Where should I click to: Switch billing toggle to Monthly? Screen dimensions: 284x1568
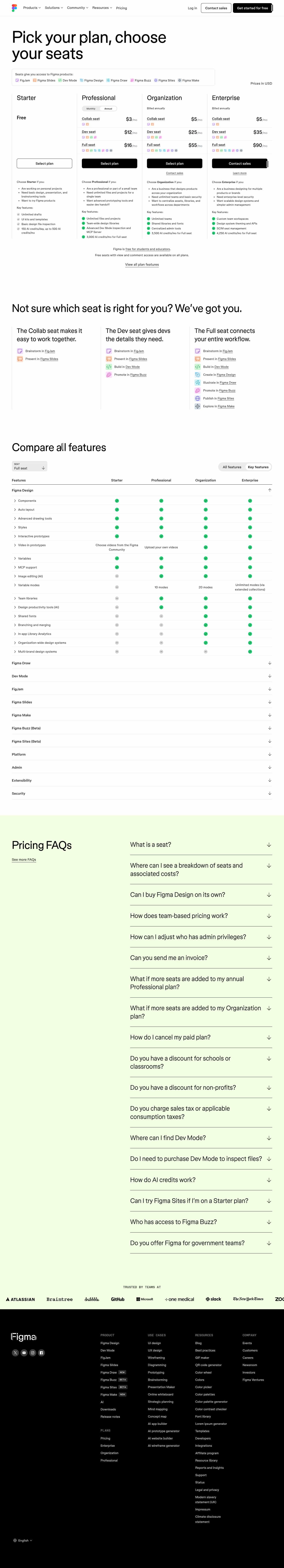click(x=91, y=108)
